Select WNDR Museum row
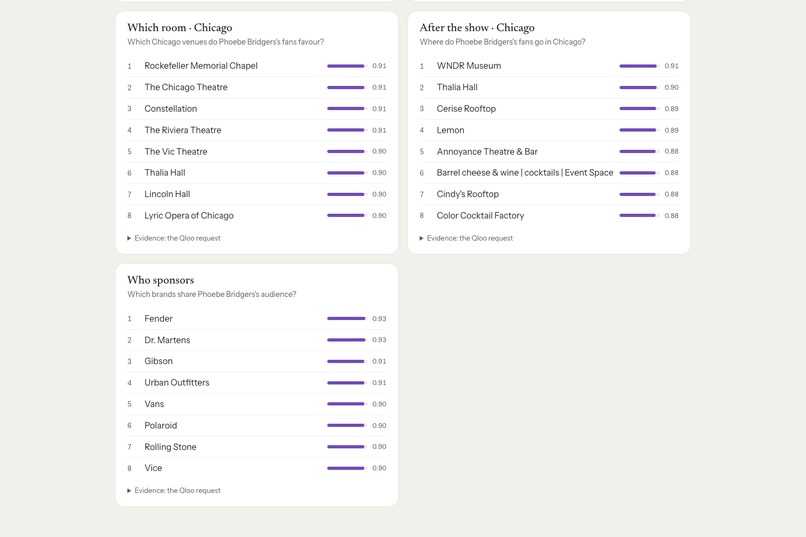This screenshot has width=806, height=537. coord(549,66)
